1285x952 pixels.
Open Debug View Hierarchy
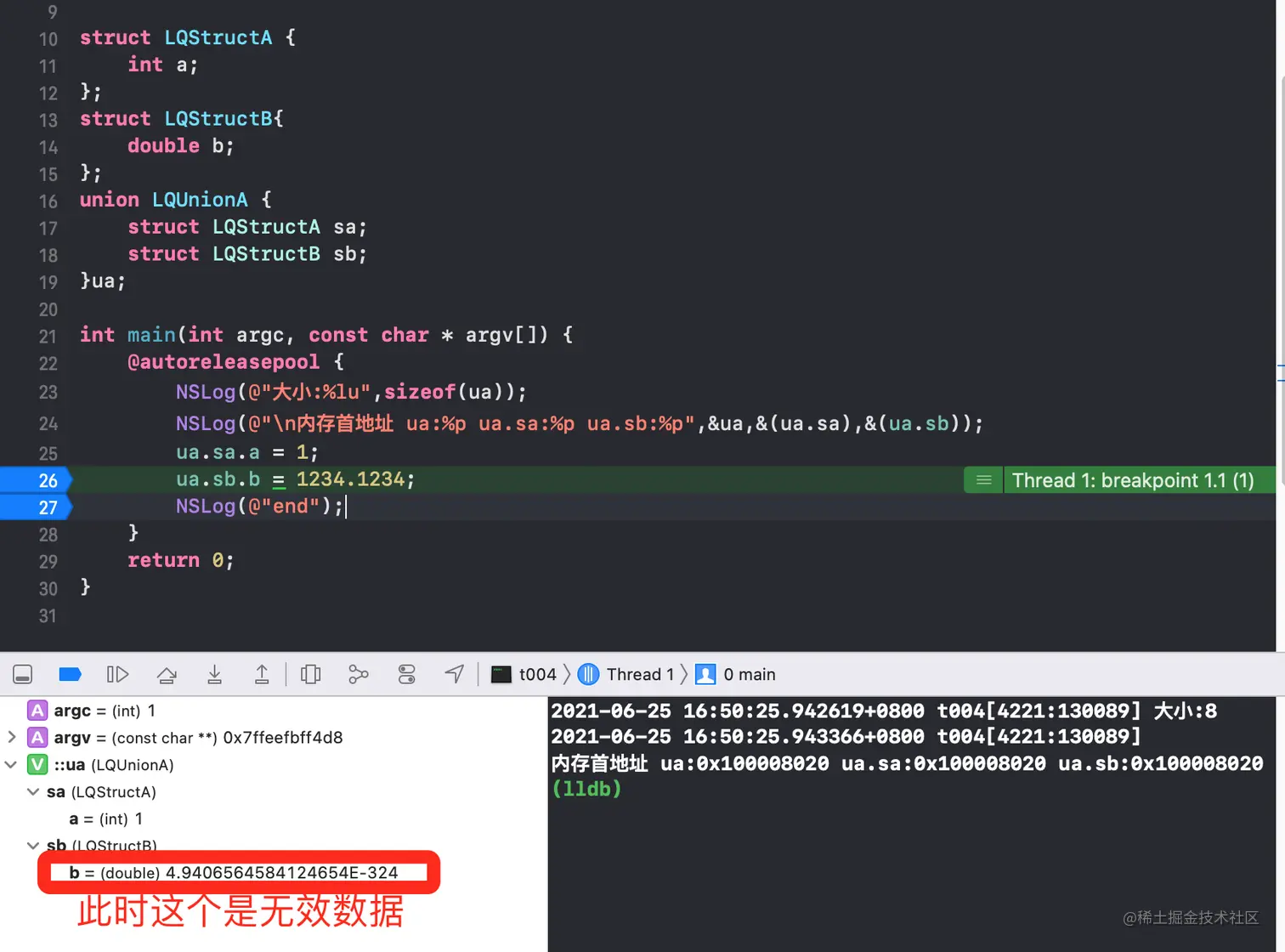click(x=311, y=674)
